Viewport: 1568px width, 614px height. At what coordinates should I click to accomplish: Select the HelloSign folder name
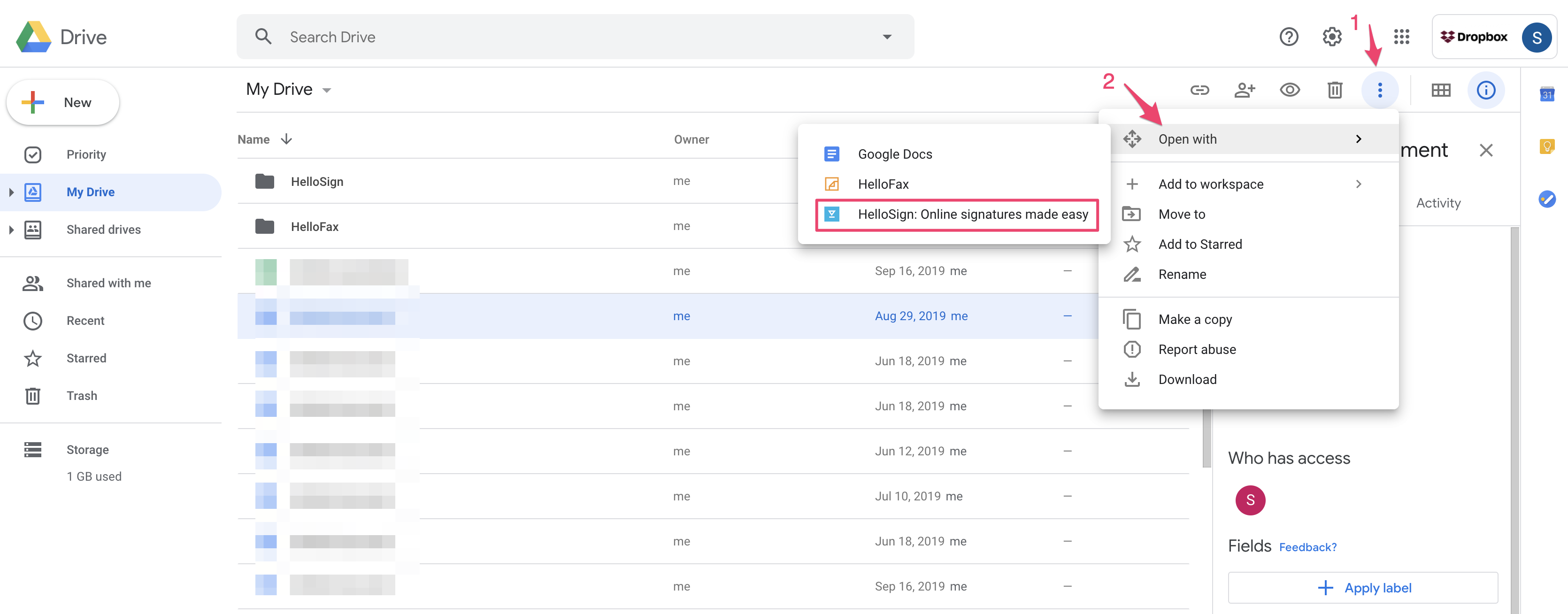click(x=317, y=181)
